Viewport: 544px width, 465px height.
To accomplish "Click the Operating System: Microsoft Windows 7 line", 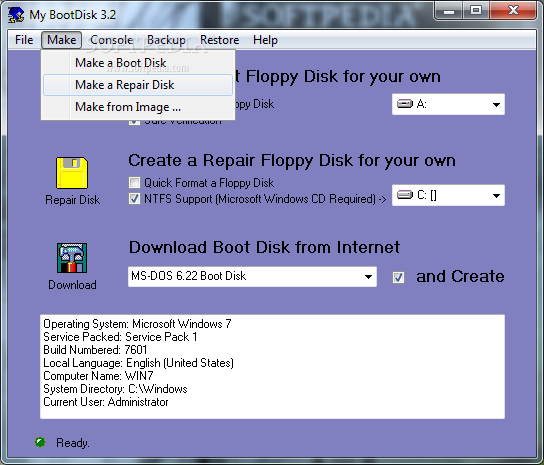I will tap(137, 324).
